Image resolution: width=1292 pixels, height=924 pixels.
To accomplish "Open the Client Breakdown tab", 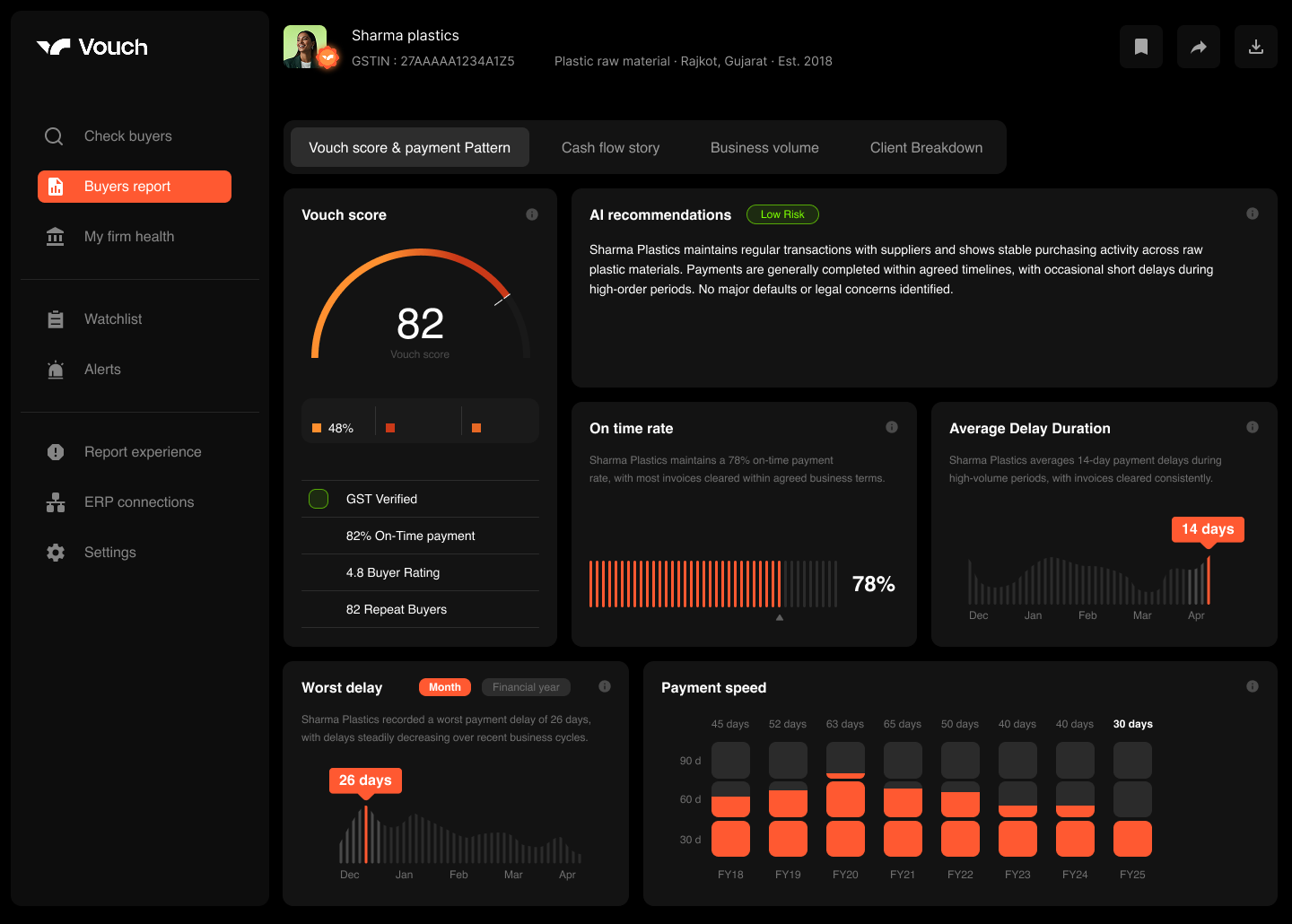I will pyautogui.click(x=926, y=148).
